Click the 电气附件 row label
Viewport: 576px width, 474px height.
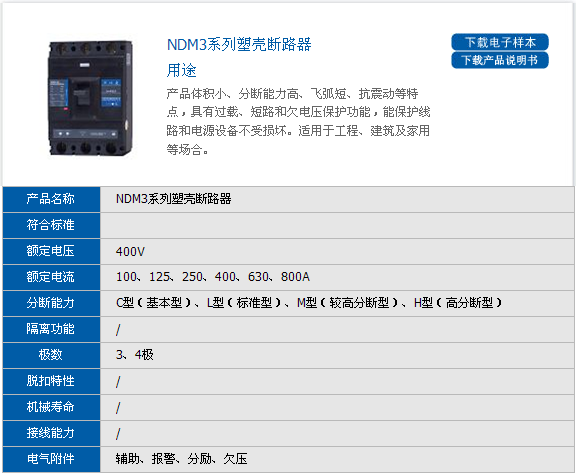pyautogui.click(x=51, y=459)
